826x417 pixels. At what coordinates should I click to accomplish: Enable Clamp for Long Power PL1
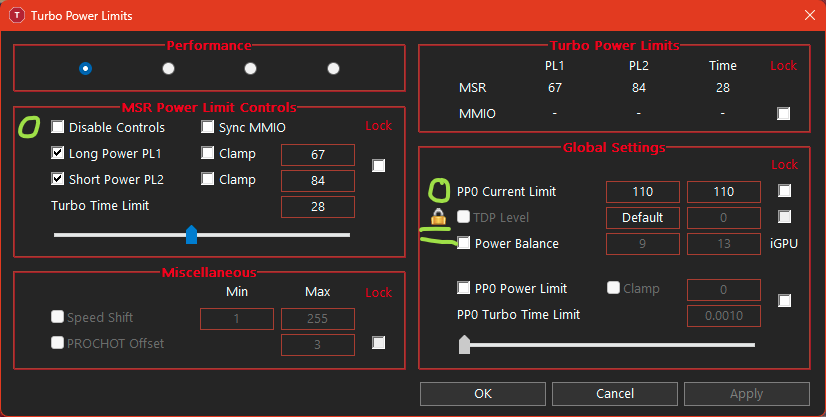point(208,154)
